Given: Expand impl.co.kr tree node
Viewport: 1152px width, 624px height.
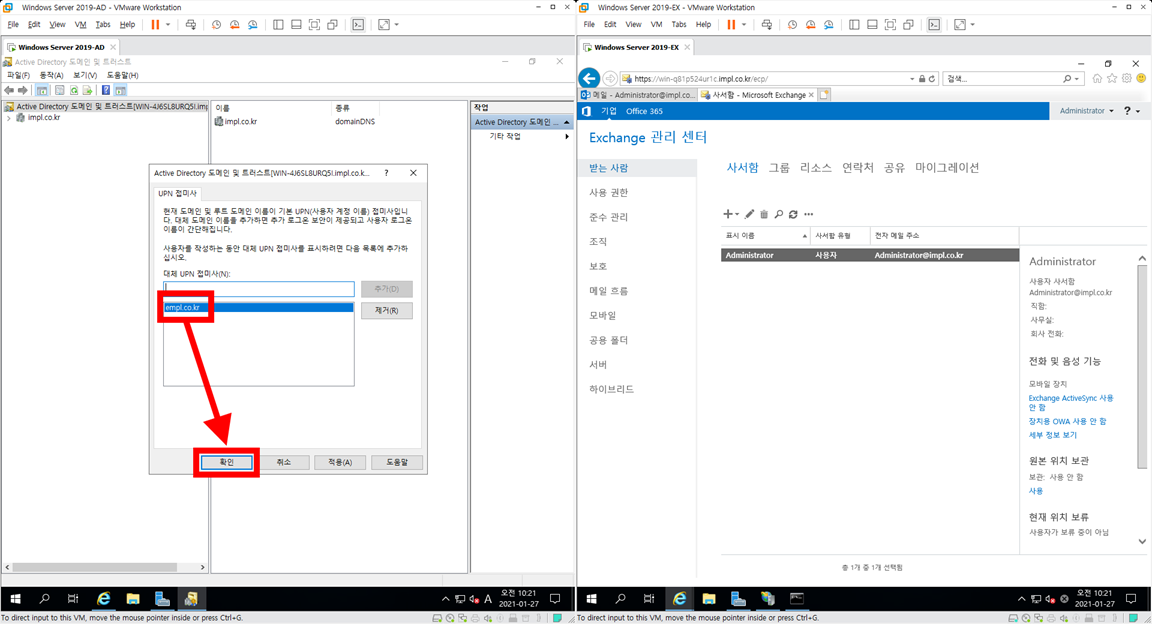Looking at the screenshot, I should [x=9, y=118].
